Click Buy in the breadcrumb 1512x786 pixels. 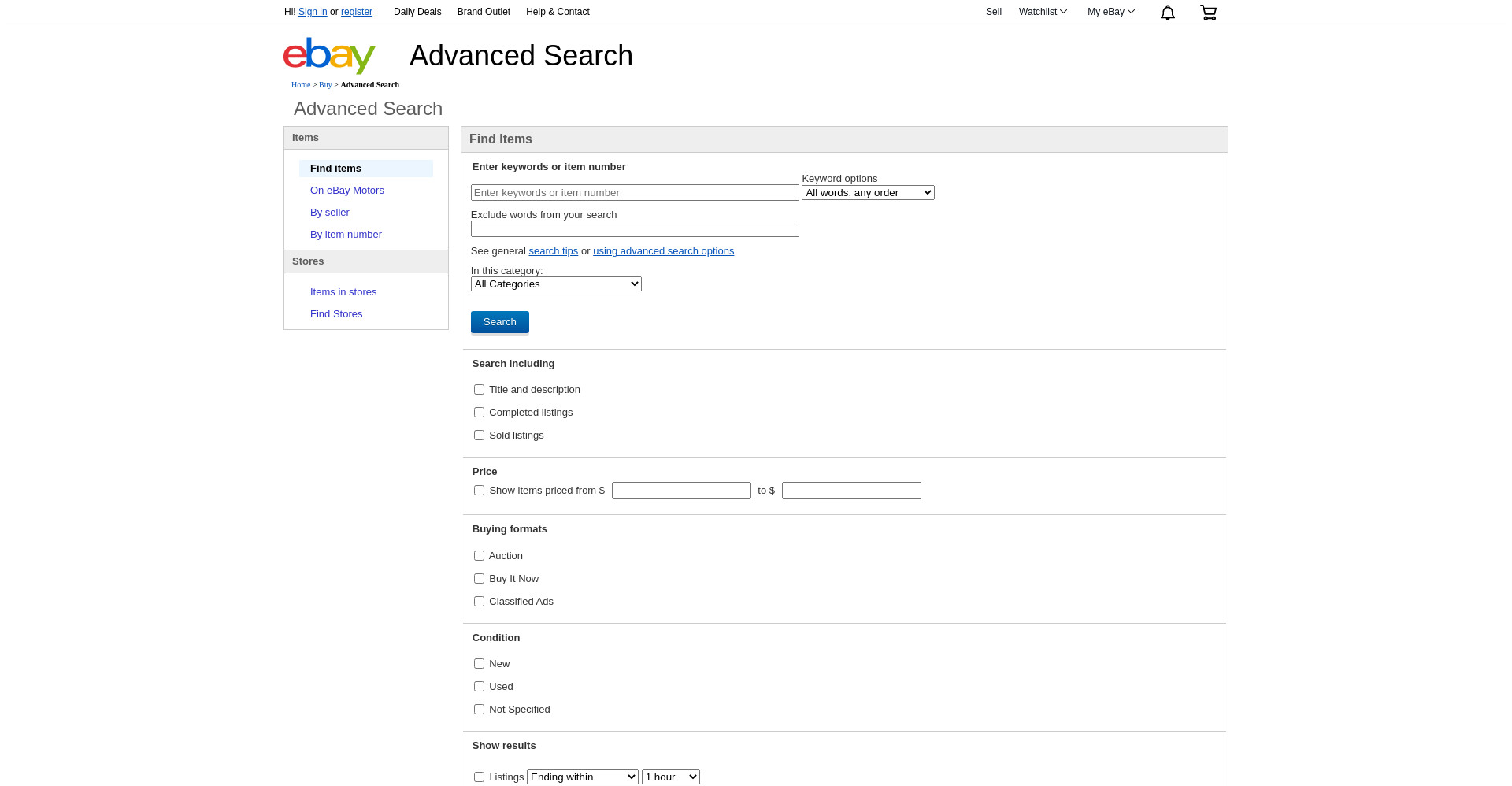(325, 85)
